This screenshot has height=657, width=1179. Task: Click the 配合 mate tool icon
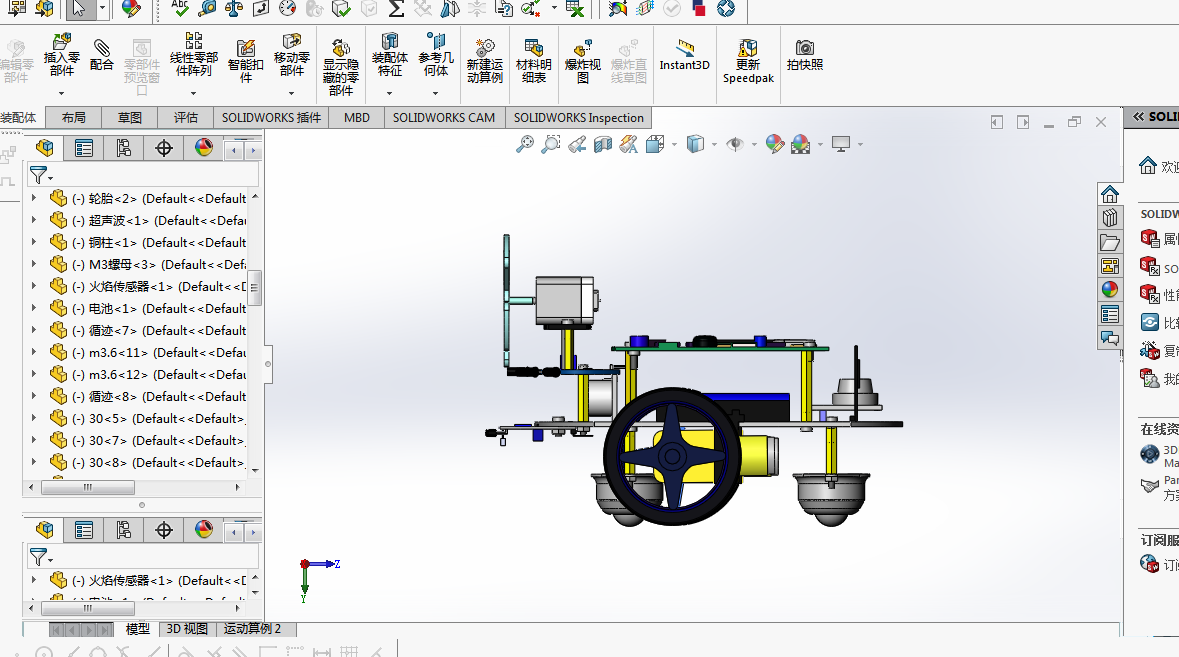101,48
